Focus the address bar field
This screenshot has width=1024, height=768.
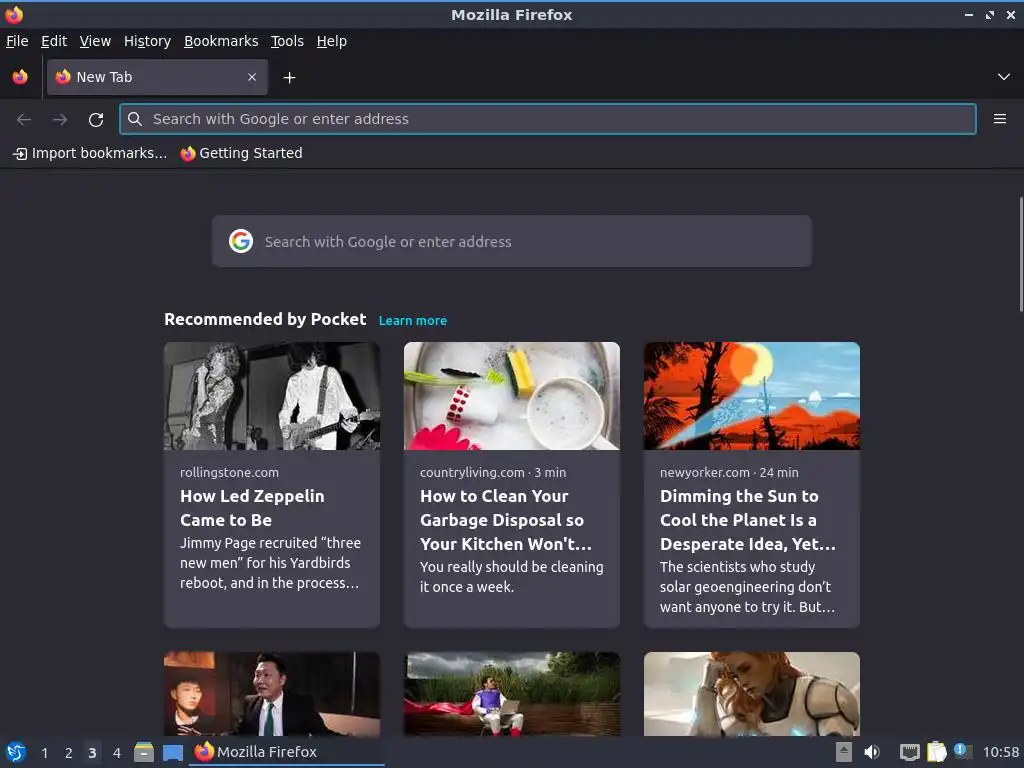(547, 119)
